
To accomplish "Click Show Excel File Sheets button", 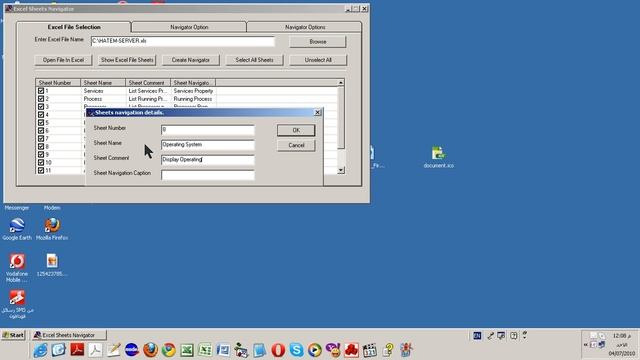I will 127,60.
